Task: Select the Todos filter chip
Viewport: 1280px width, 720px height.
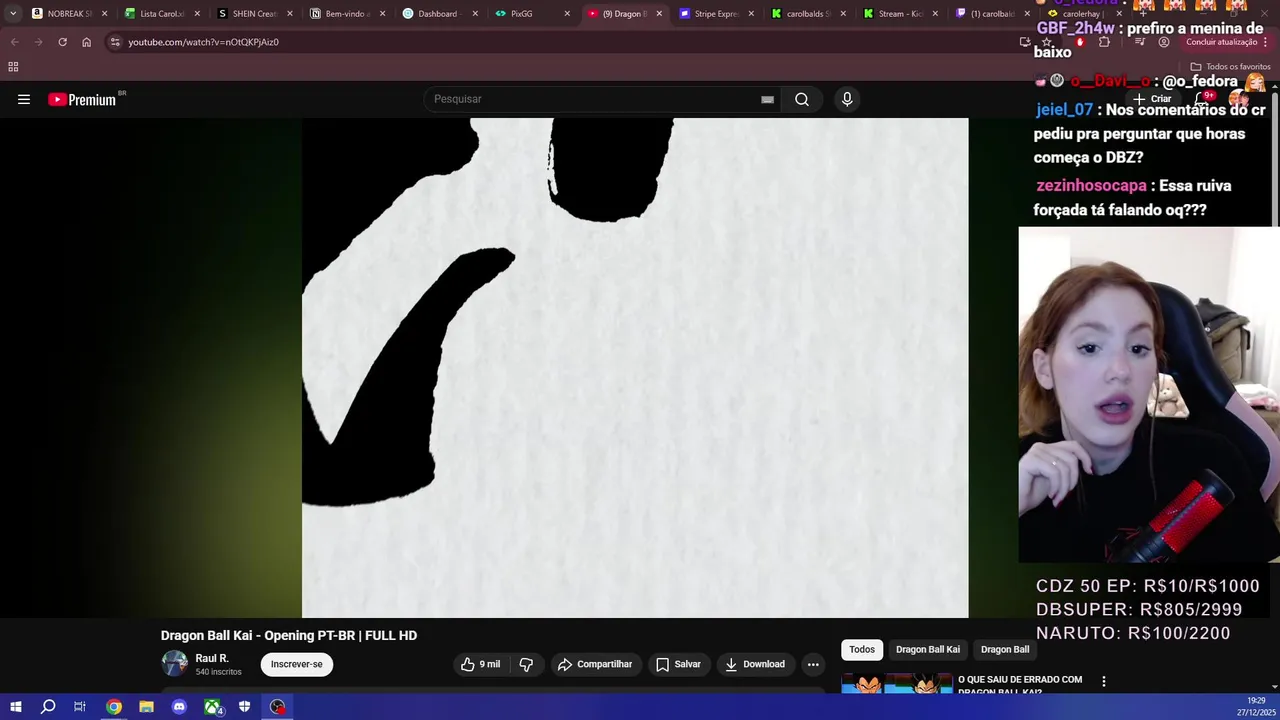Action: tap(862, 650)
